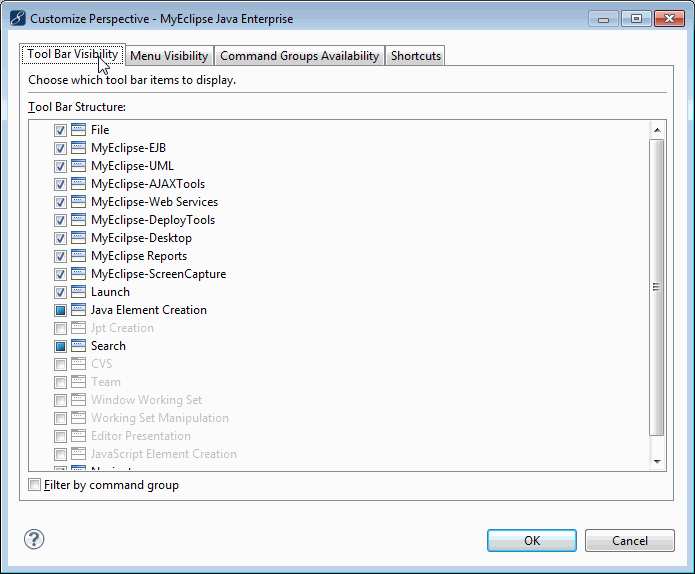Click the toolbar icon beside Launch
The height and width of the screenshot is (574, 695).
pos(78,292)
